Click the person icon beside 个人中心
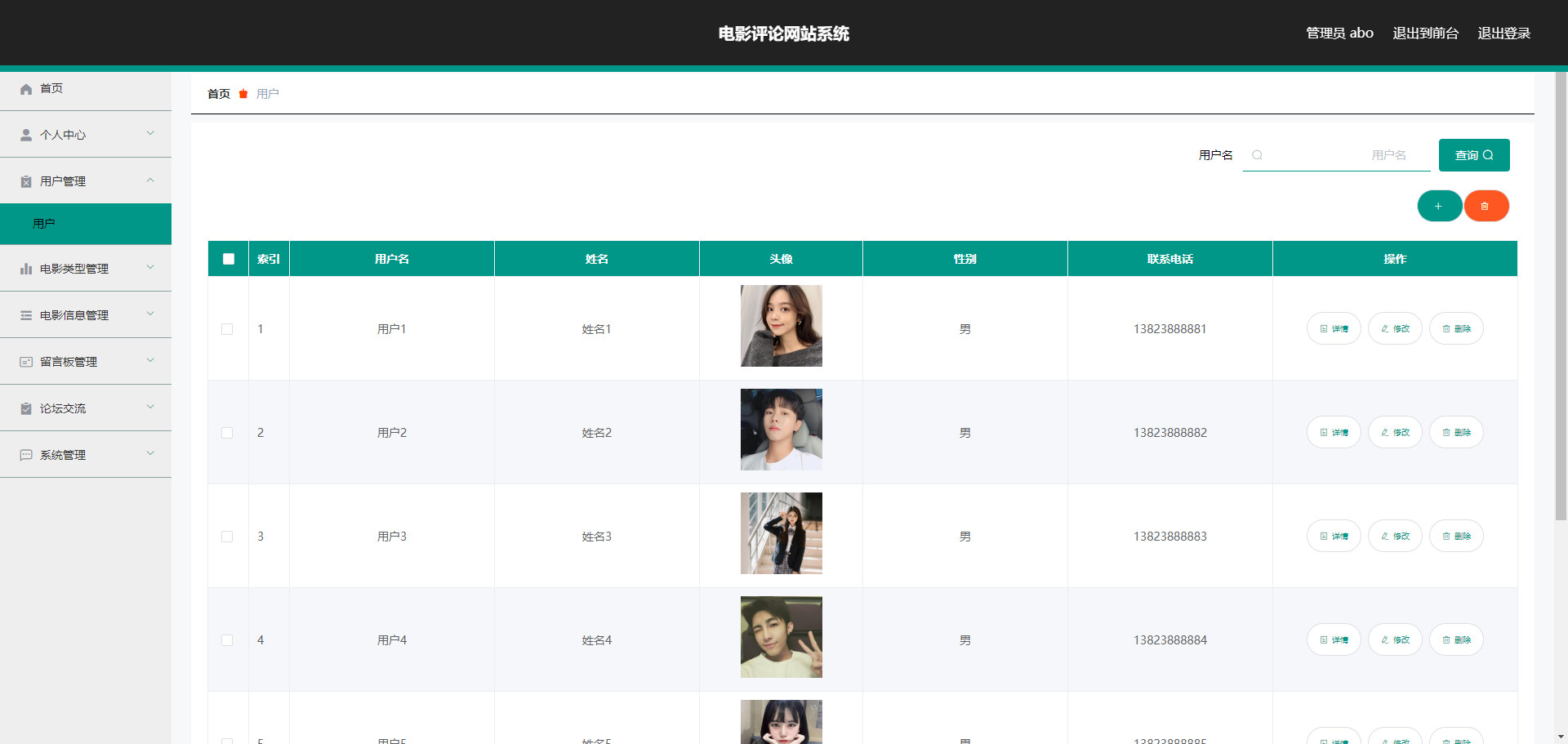This screenshot has height=744, width=1568. pyautogui.click(x=26, y=135)
